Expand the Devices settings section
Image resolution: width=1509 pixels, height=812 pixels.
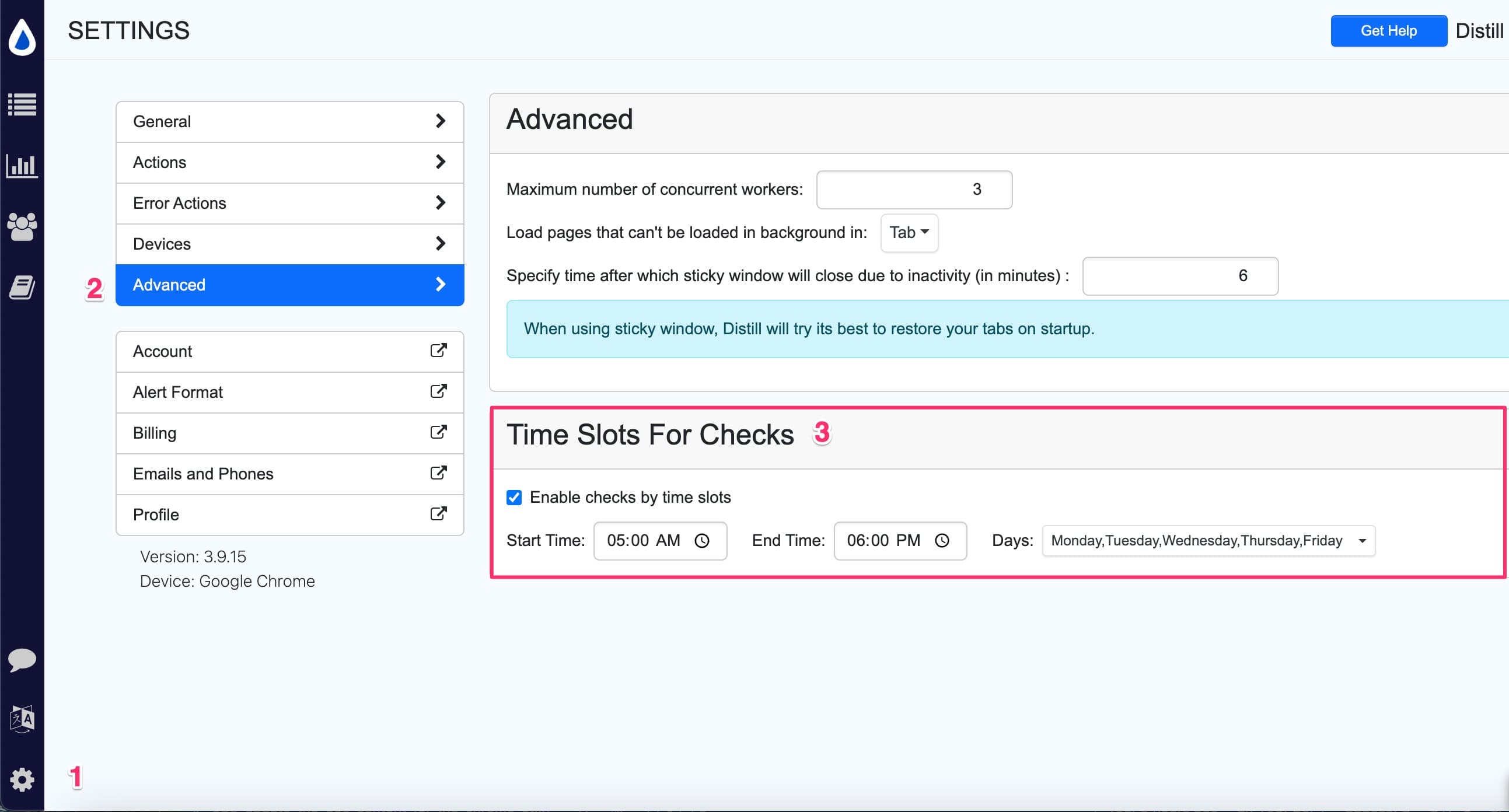click(x=289, y=244)
